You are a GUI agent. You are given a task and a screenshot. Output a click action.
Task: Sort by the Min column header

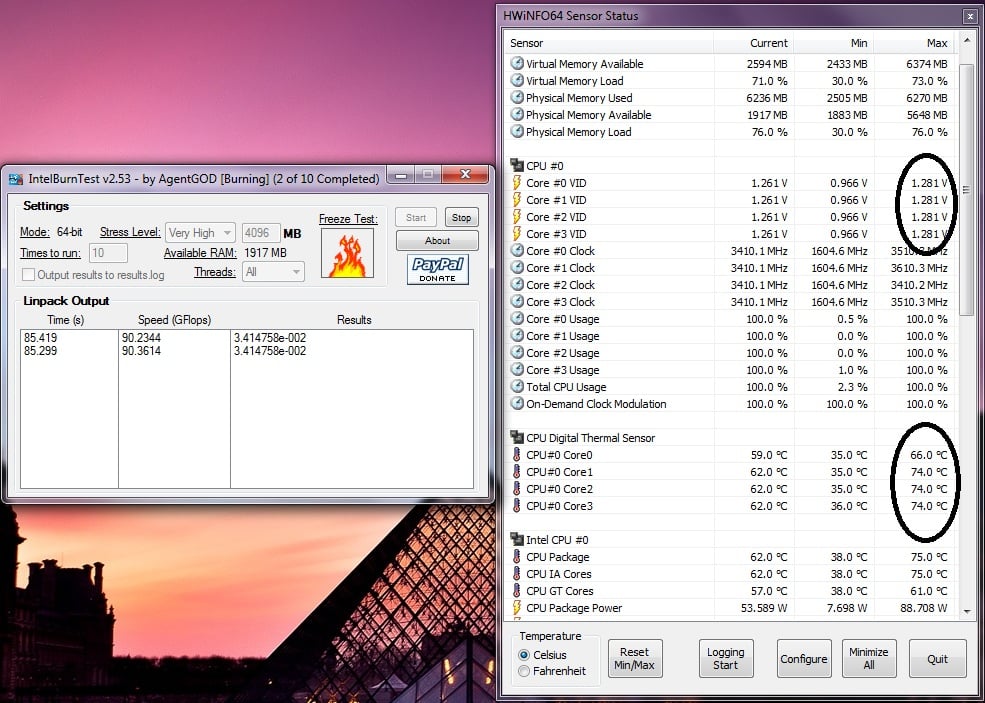pos(834,43)
